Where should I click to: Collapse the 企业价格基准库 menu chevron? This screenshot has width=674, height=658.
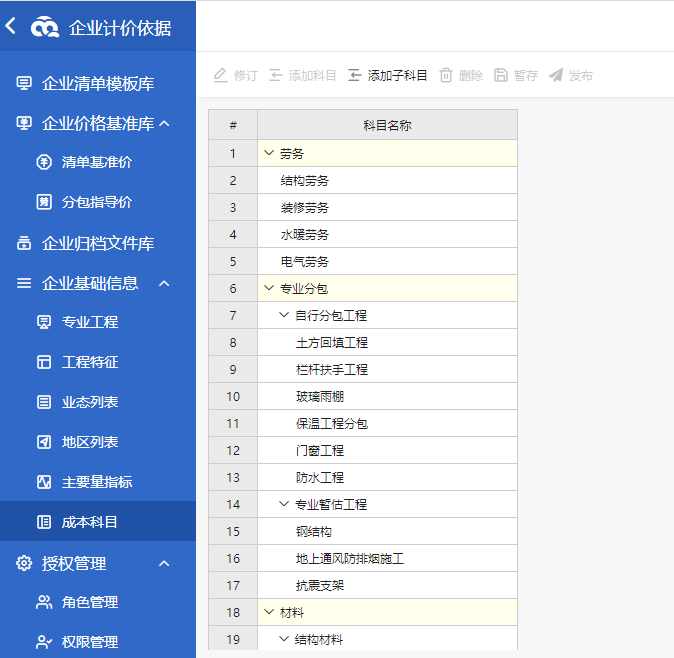(x=165, y=124)
